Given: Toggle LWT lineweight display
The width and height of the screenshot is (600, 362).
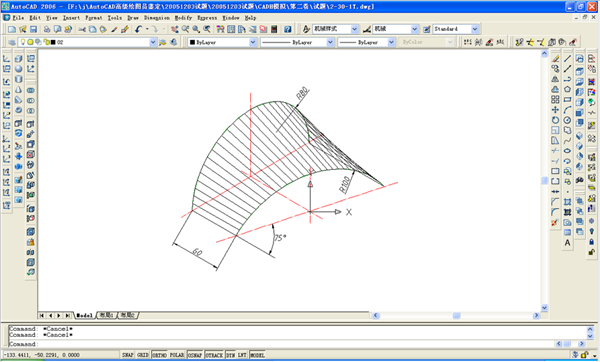Looking at the screenshot, I should (242, 355).
